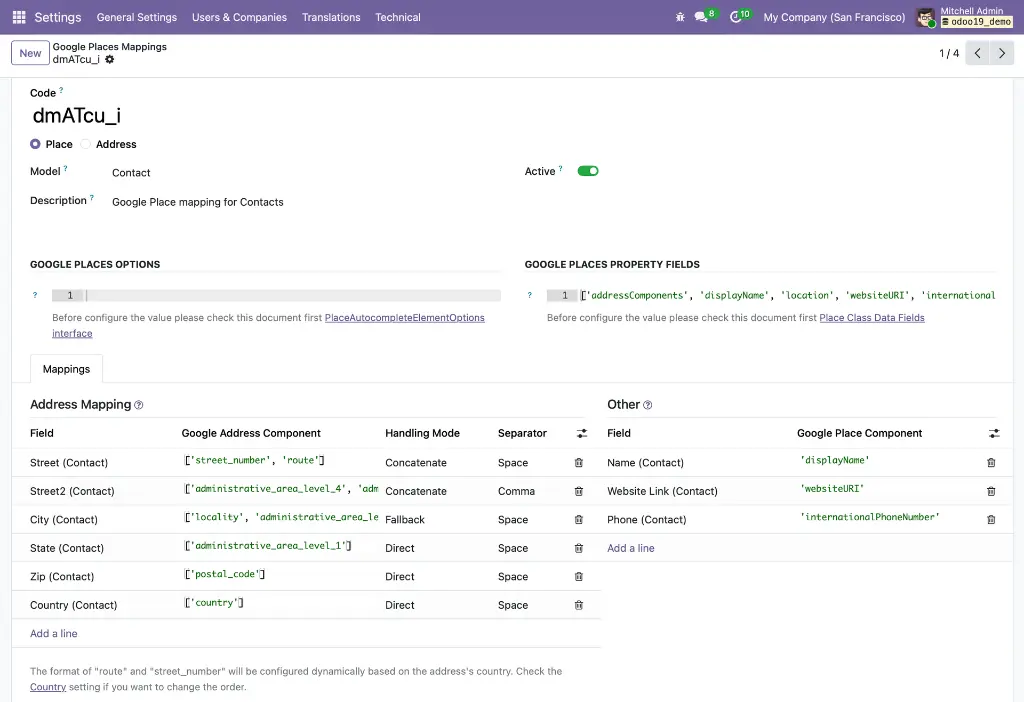This screenshot has width=1024, height=702.
Task: Add a line in Address Mapping
Action: [54, 633]
